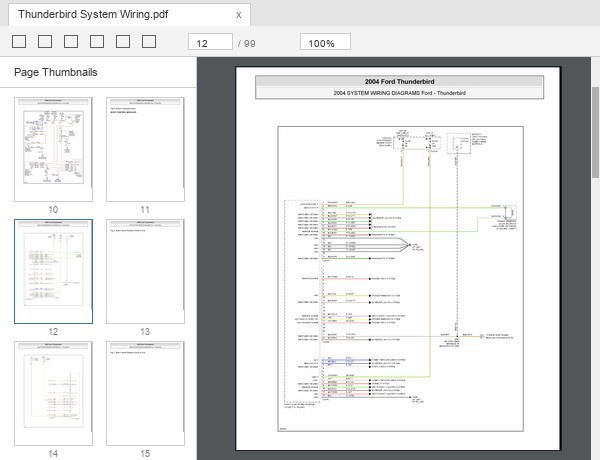Click the fourth toolbar square button
600x460 pixels.
tap(97, 41)
